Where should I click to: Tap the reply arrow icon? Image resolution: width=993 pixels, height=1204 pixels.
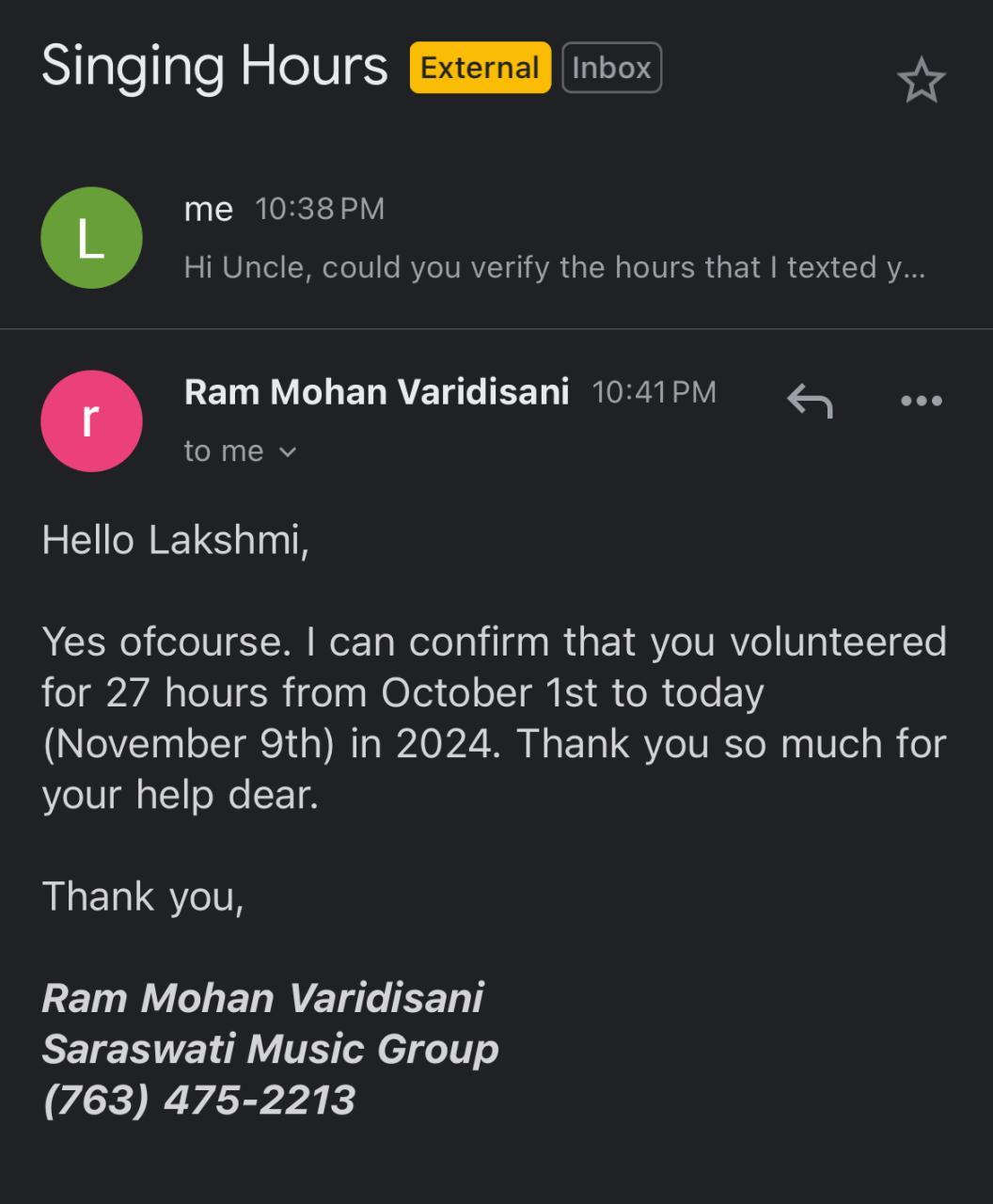coord(810,401)
